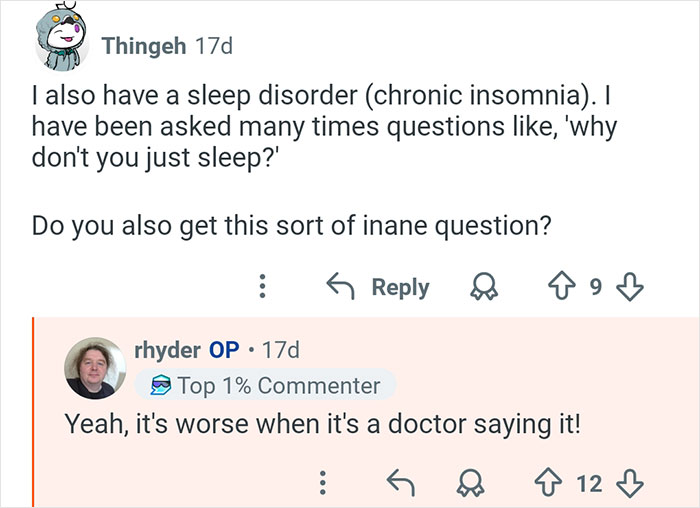Click Thingeh's 17d comment timestamp

coord(214,46)
